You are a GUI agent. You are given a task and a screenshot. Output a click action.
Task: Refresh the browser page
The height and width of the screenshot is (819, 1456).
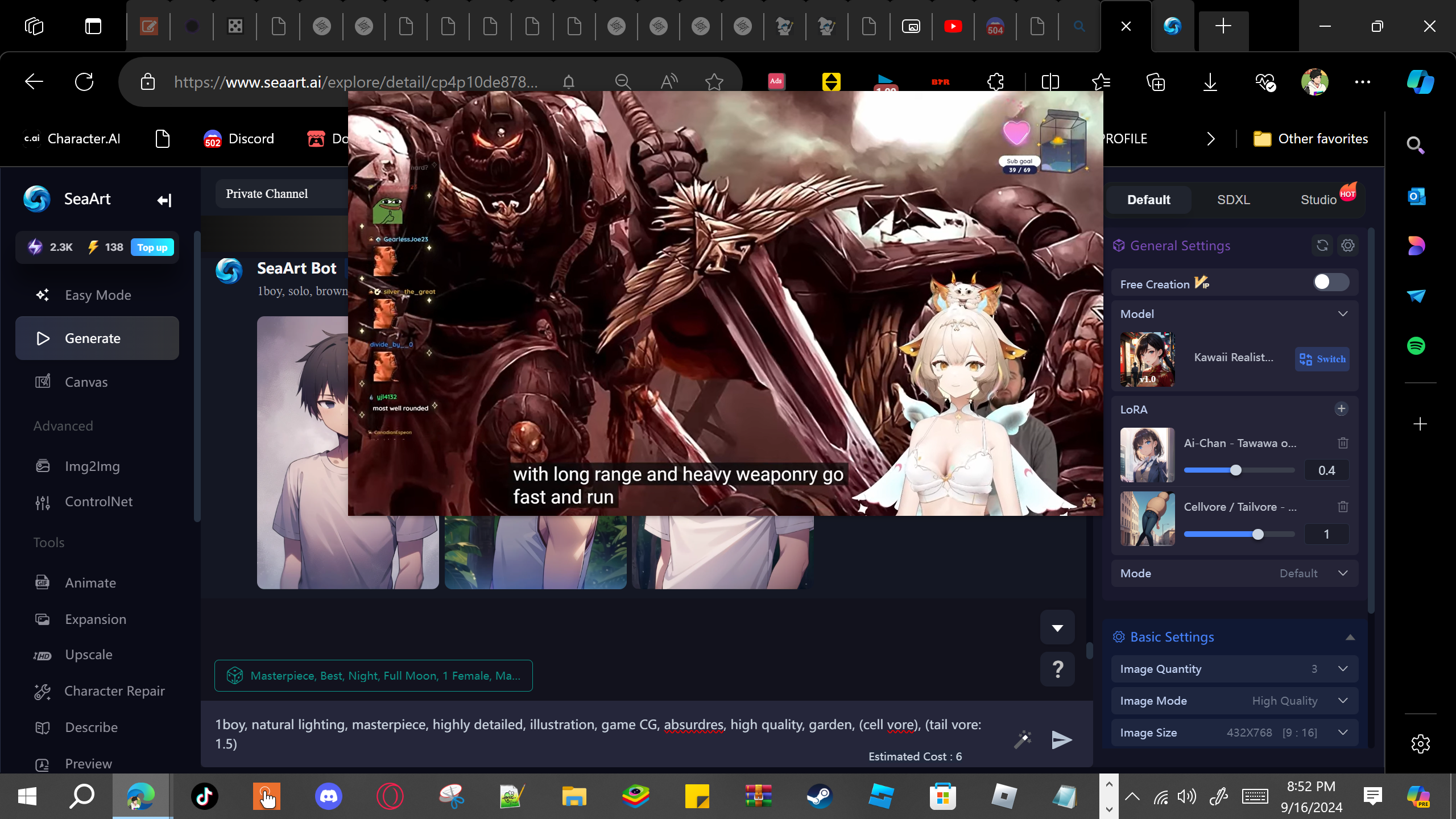pyautogui.click(x=84, y=82)
